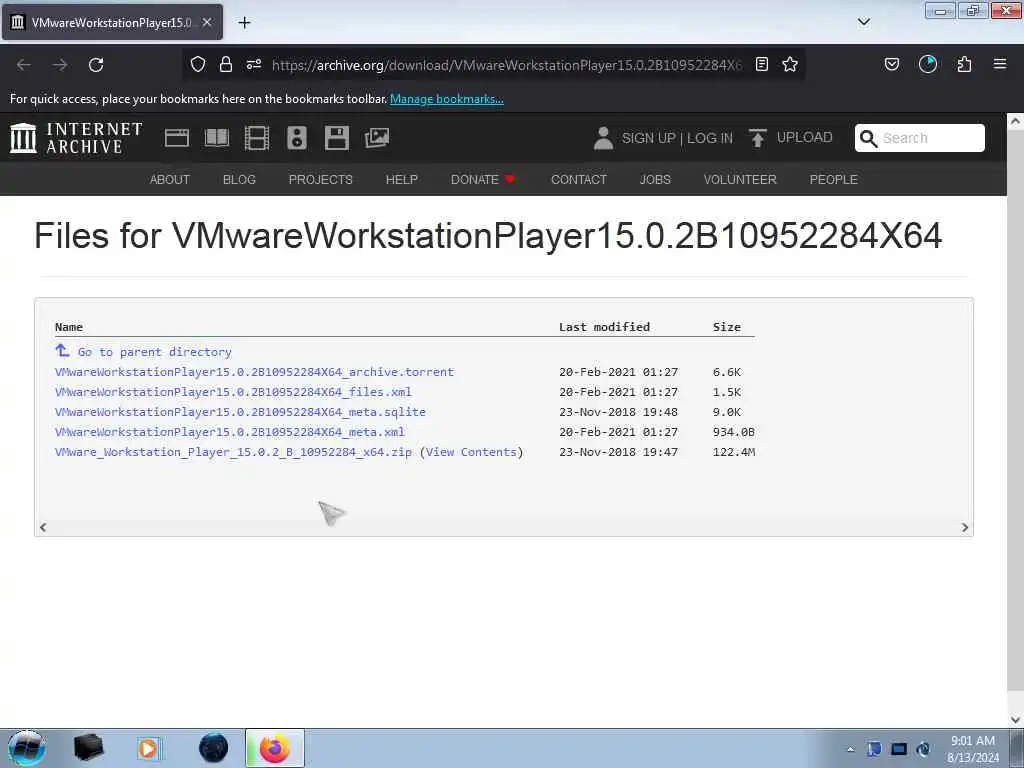Toggle Reader View in address bar
Image resolution: width=1024 pixels, height=768 pixels.
pyautogui.click(x=761, y=64)
